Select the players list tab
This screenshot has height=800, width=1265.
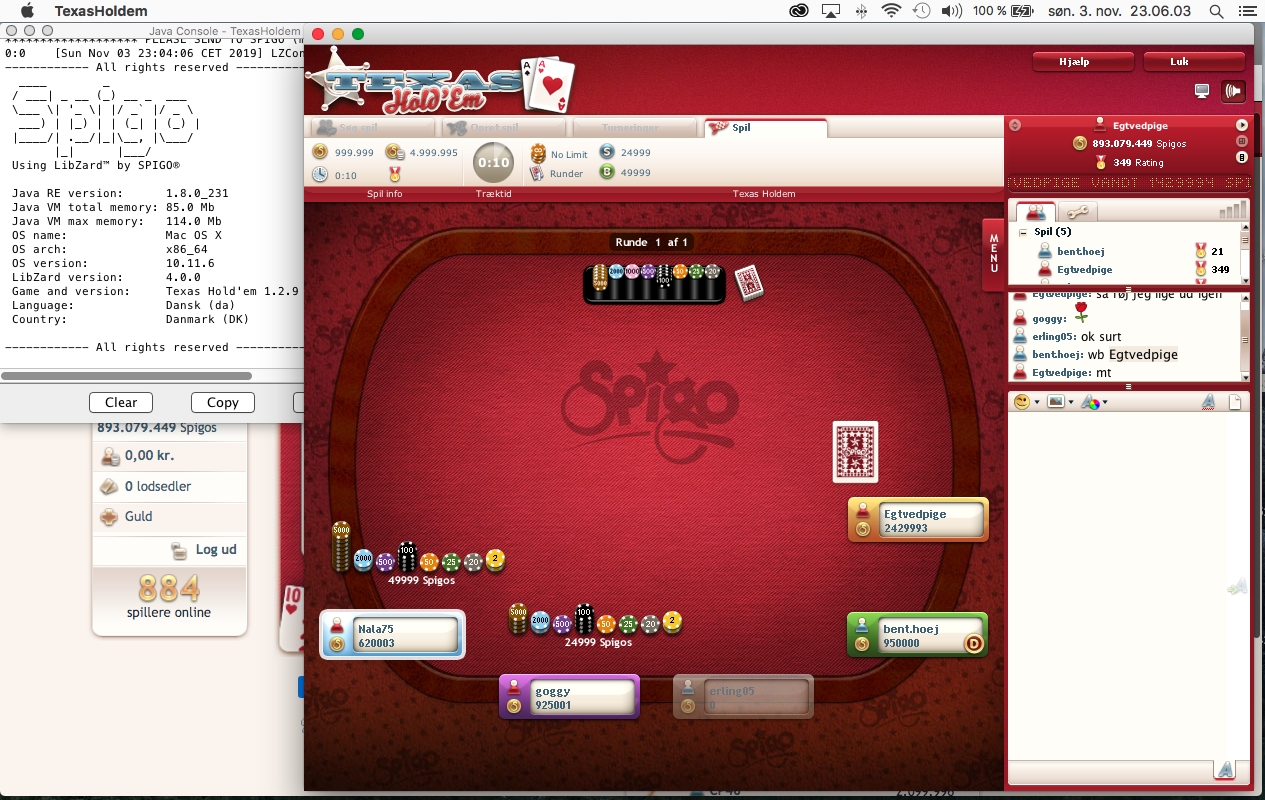click(1035, 212)
